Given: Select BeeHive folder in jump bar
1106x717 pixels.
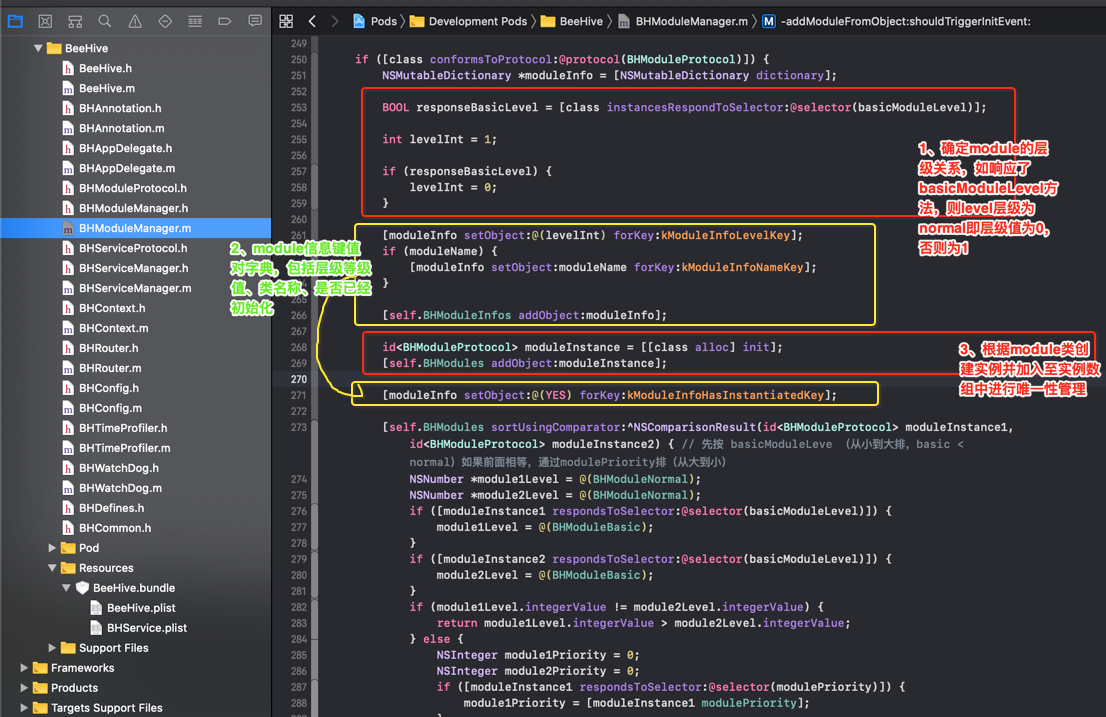Looking at the screenshot, I should (572, 21).
